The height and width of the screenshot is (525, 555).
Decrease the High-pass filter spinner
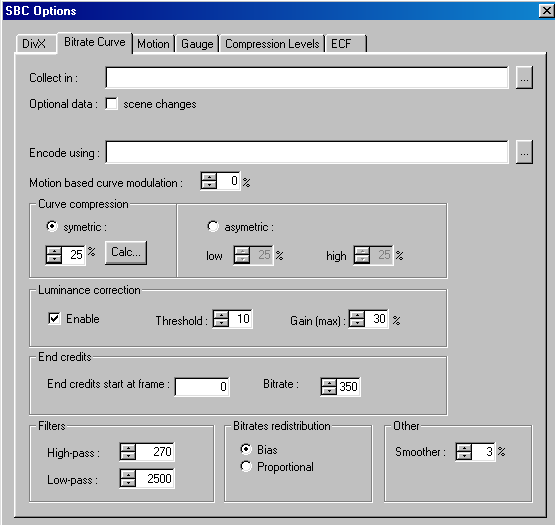[x=128, y=456]
